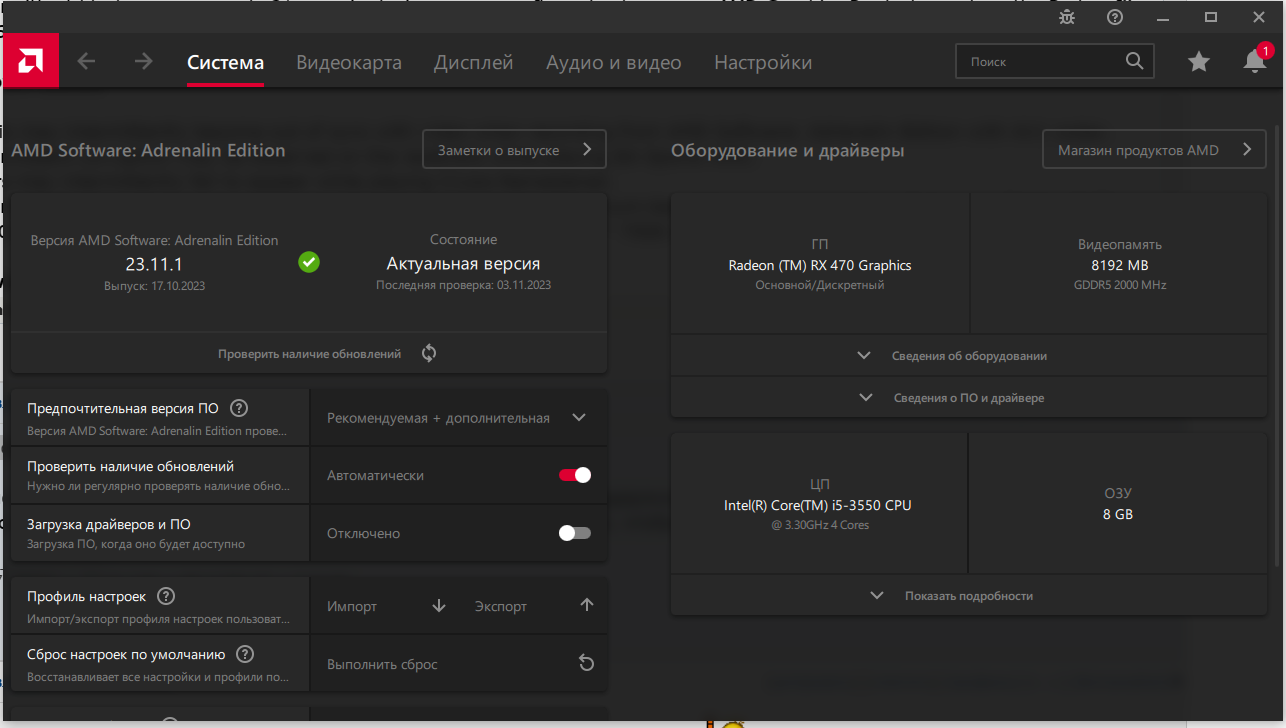Image resolution: width=1286 pixels, height=728 pixels.
Task: Click the @ 3.30GHz 4 Cores text
Action: [819, 525]
